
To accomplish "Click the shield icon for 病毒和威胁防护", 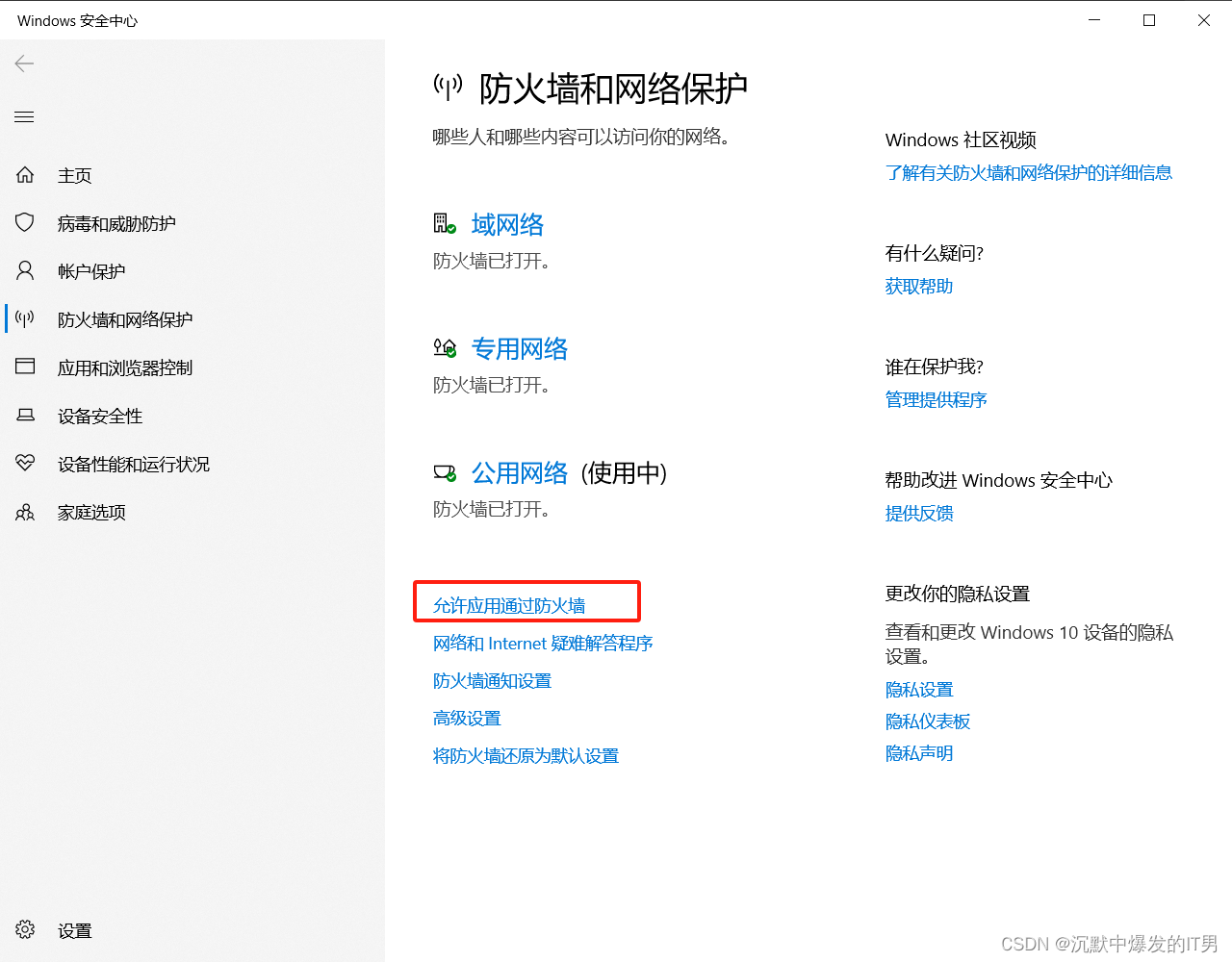I will 25,223.
